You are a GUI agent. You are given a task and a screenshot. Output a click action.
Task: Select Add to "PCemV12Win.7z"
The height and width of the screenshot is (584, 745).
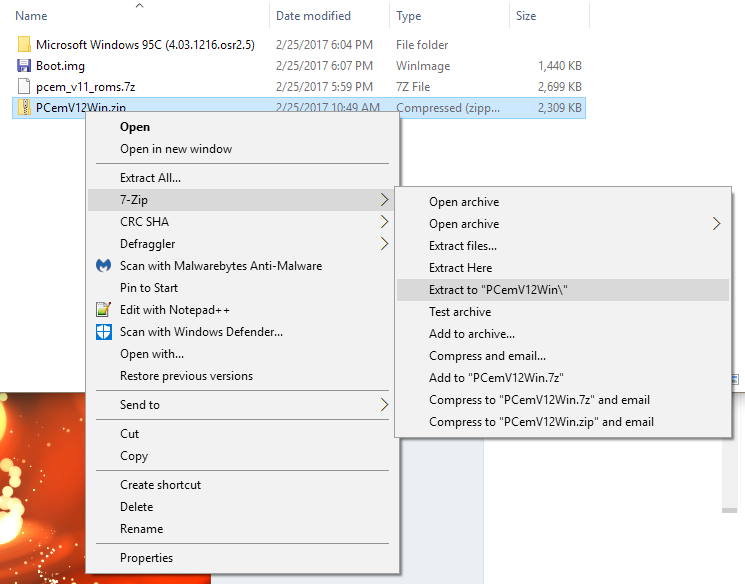click(x=563, y=378)
